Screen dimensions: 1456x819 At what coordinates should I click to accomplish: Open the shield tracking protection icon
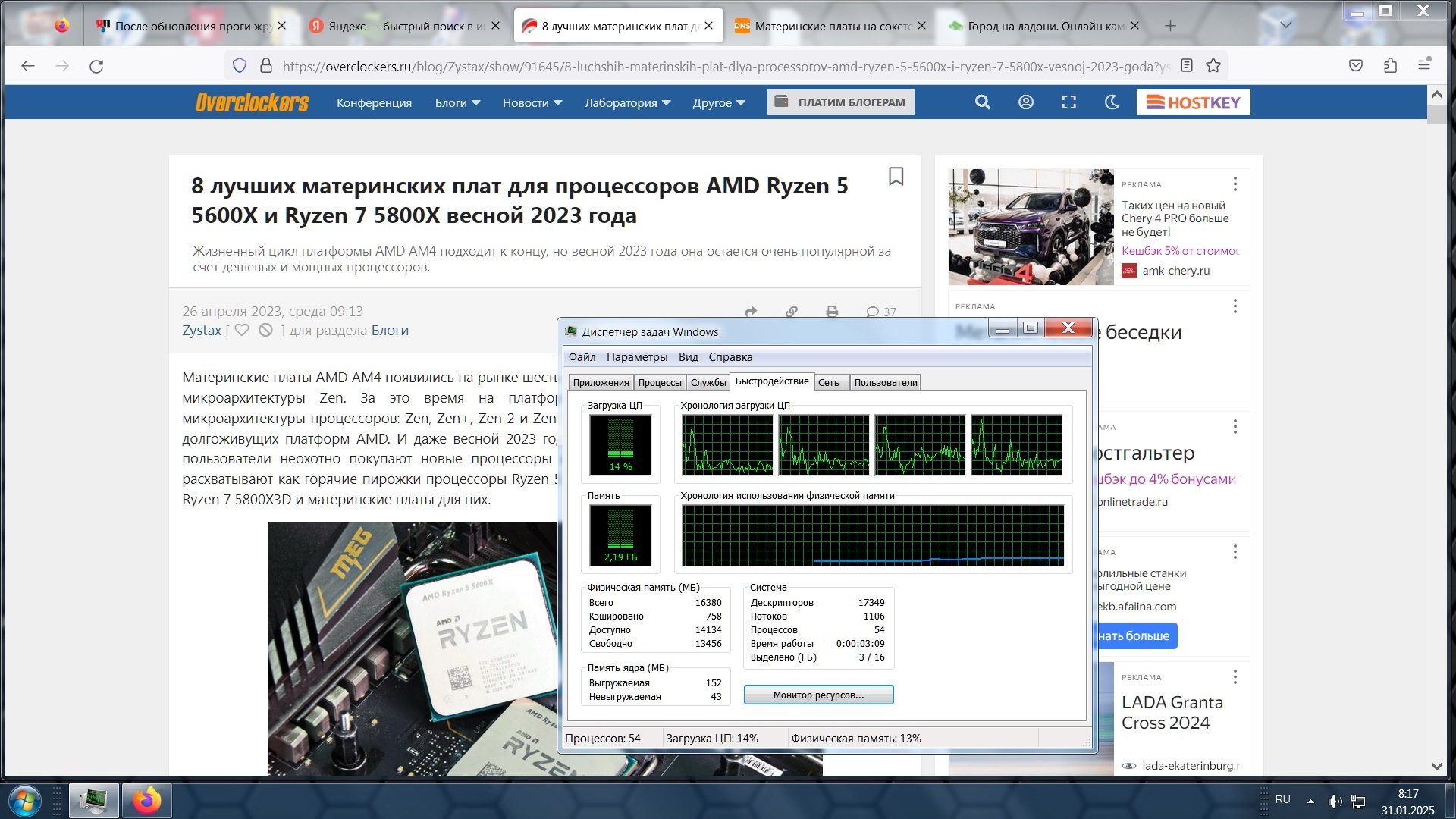(x=240, y=66)
